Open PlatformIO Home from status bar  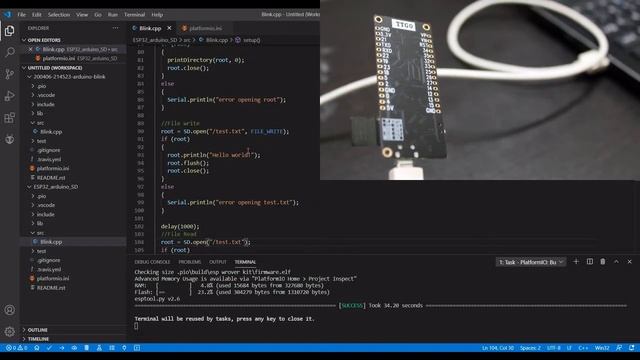pyautogui.click(x=37, y=348)
